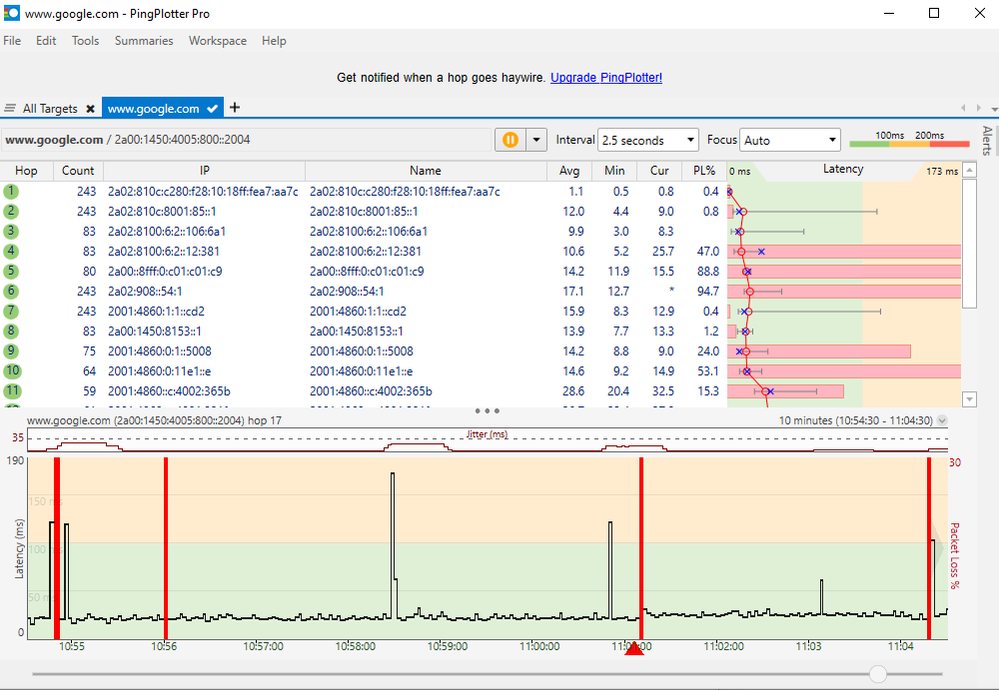Add a new target tab with plus
999x690 pixels.
[x=234, y=107]
